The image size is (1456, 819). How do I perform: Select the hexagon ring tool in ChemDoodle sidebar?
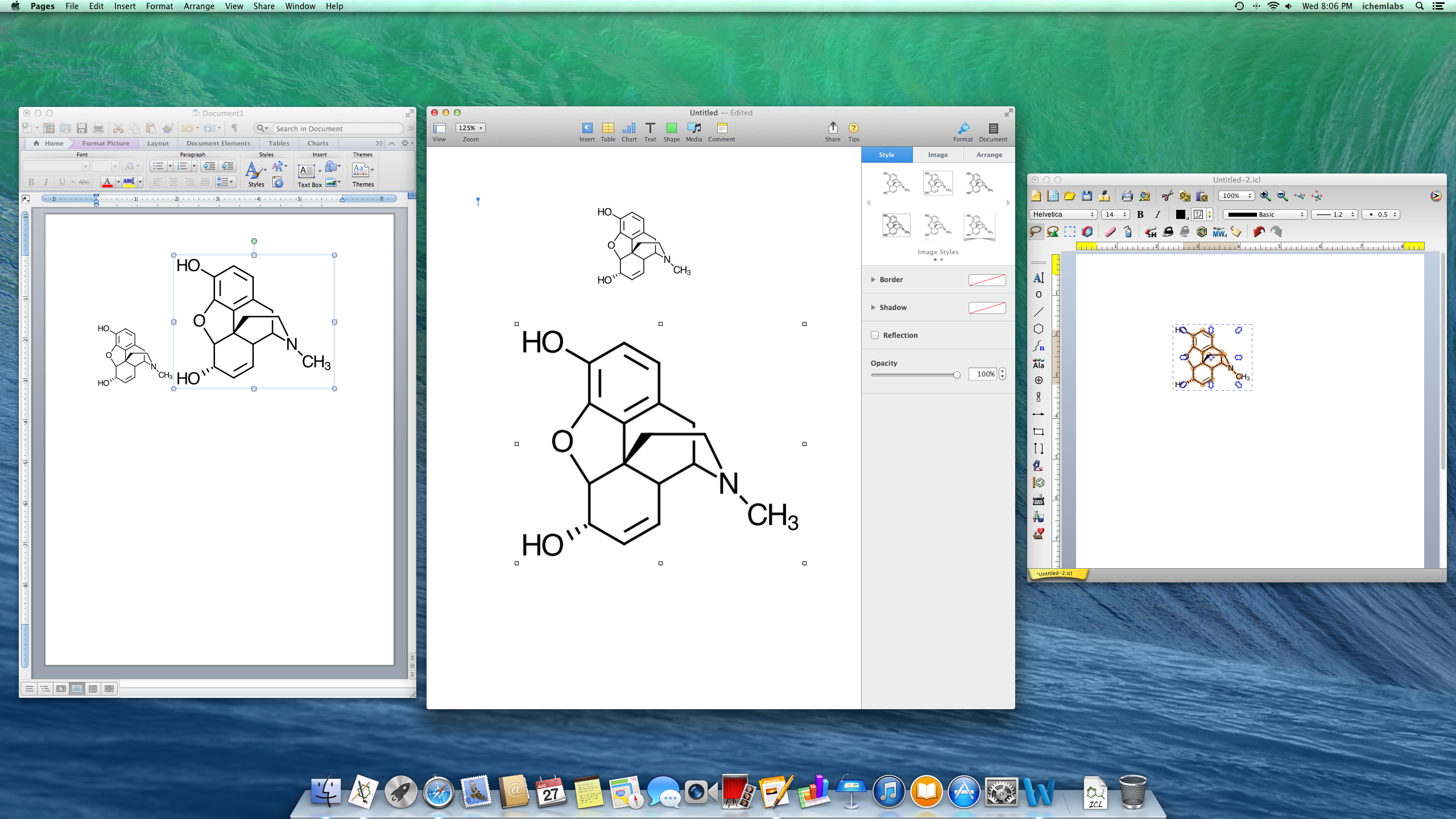(x=1039, y=328)
